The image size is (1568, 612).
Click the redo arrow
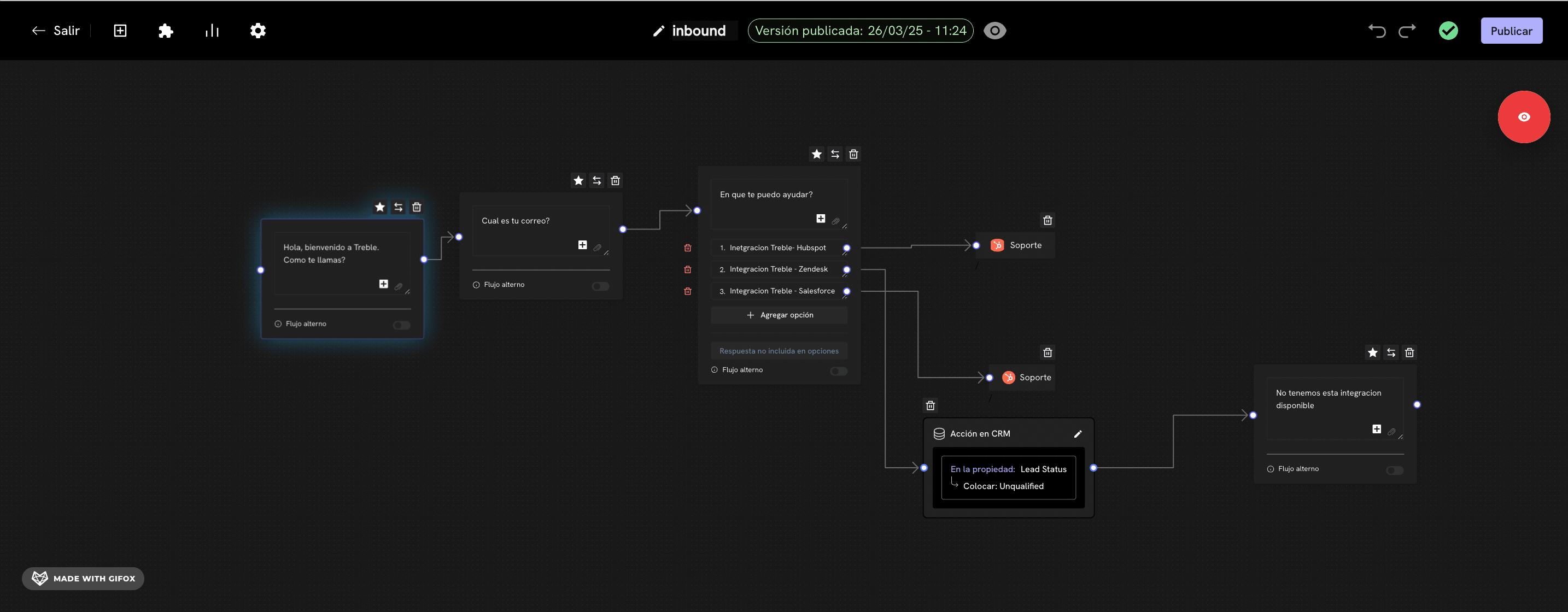pos(1407,31)
